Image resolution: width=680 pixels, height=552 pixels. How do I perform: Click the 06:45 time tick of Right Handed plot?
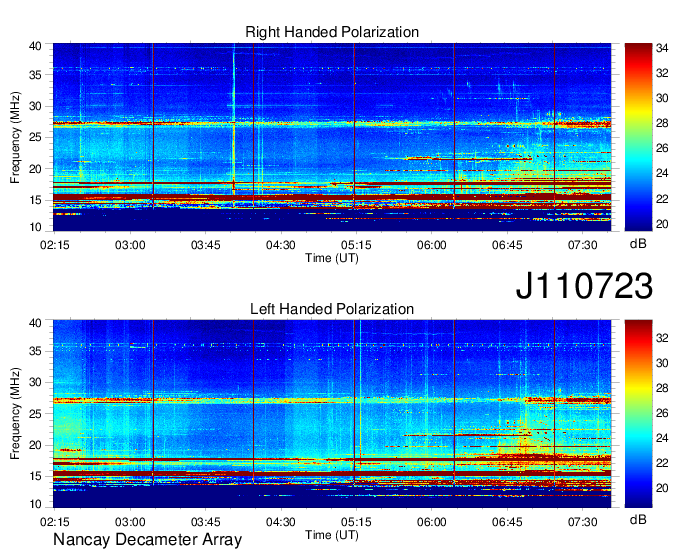[507, 245]
